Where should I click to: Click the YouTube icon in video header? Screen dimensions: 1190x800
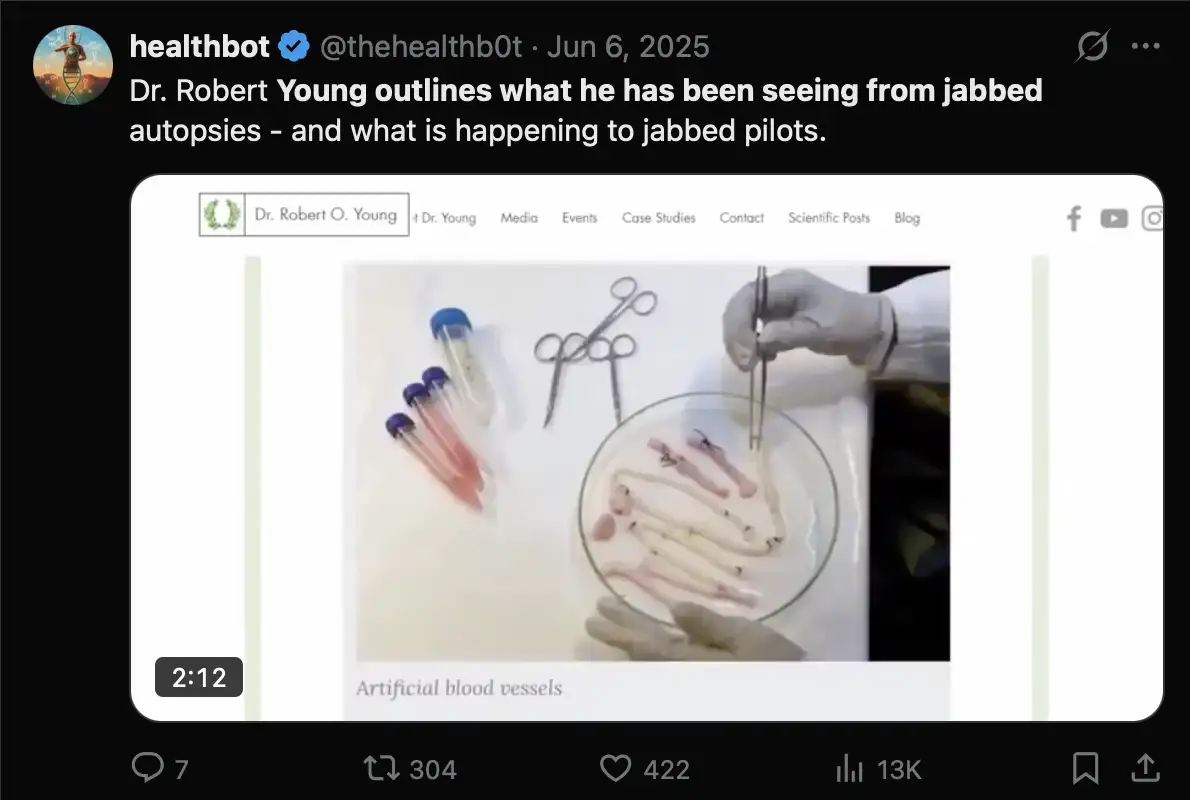1113,218
